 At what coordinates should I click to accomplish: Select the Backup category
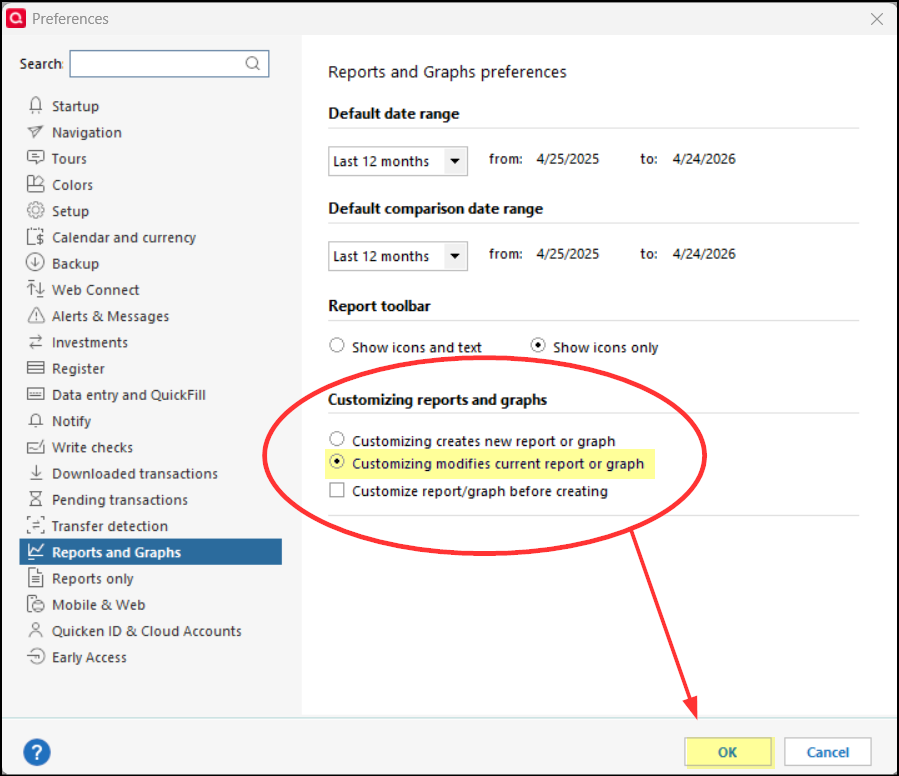[75, 264]
